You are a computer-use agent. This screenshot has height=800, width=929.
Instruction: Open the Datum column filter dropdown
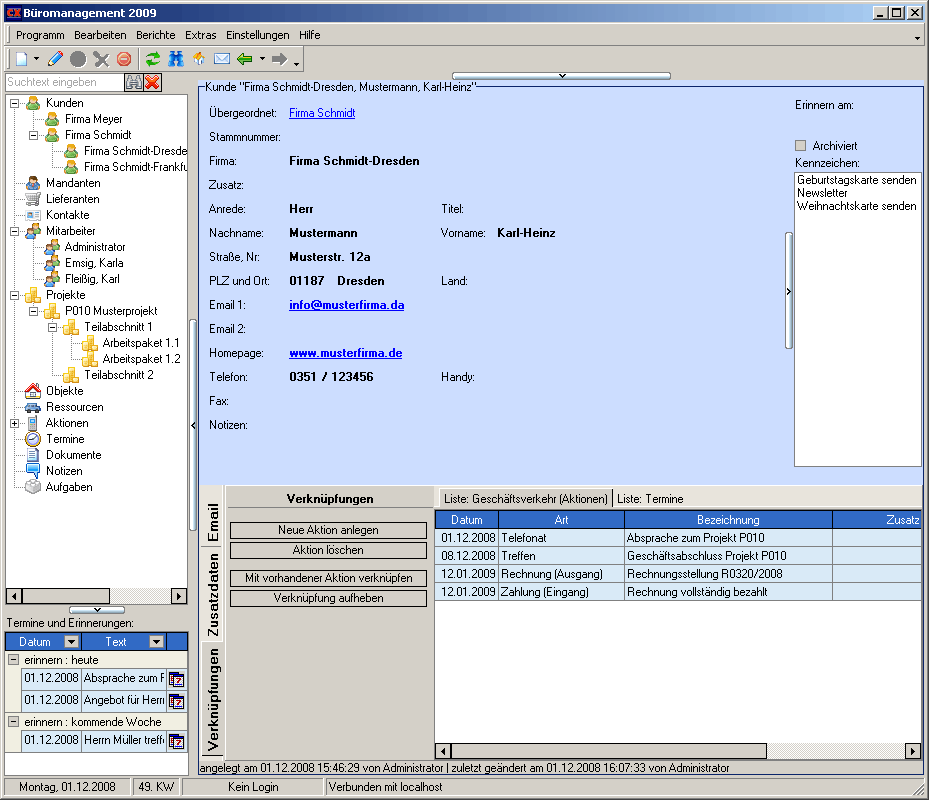point(71,642)
